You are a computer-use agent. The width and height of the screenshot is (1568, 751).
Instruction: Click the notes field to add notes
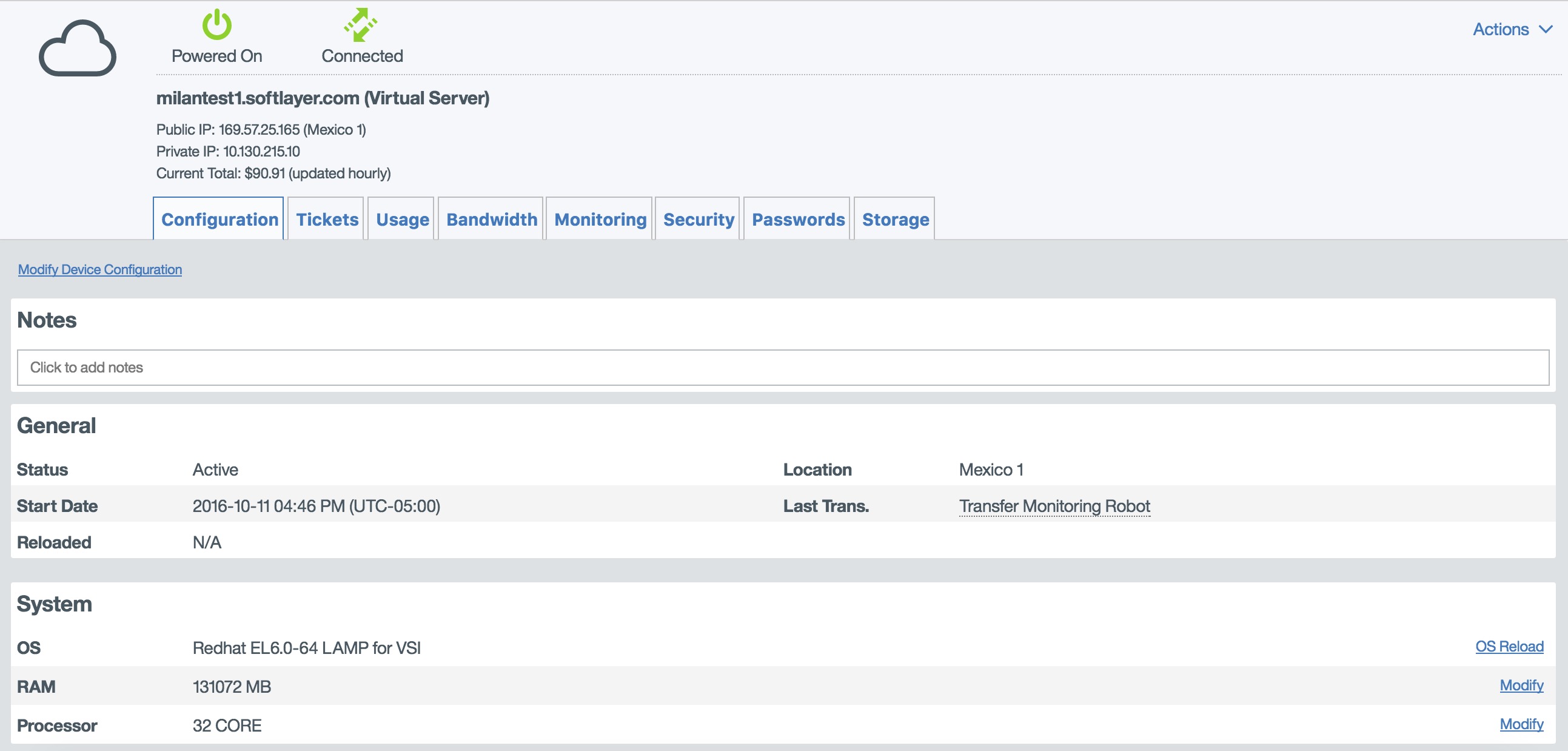pyautogui.click(x=783, y=367)
